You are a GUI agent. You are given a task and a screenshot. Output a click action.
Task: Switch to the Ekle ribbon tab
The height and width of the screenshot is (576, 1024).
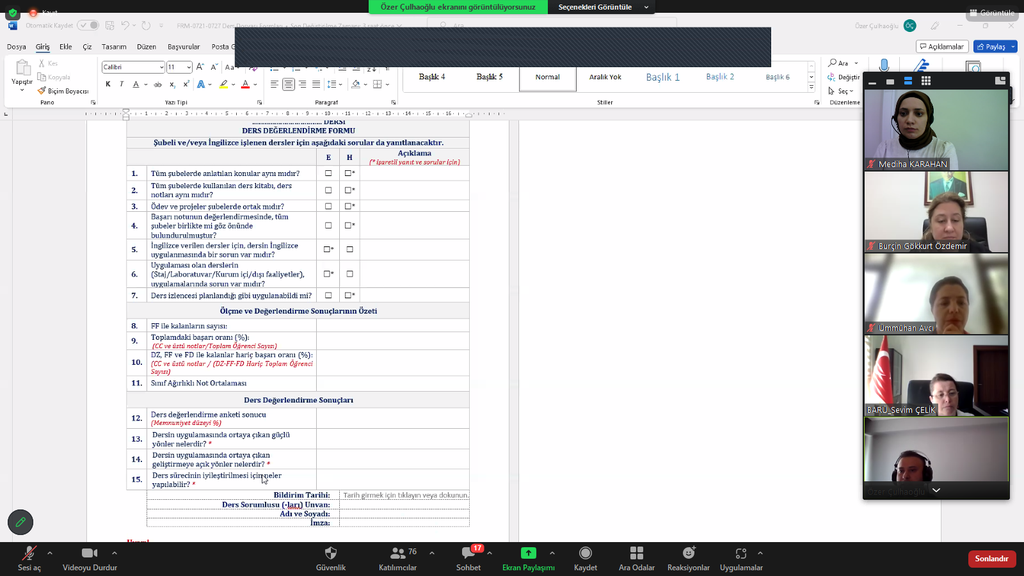66,47
